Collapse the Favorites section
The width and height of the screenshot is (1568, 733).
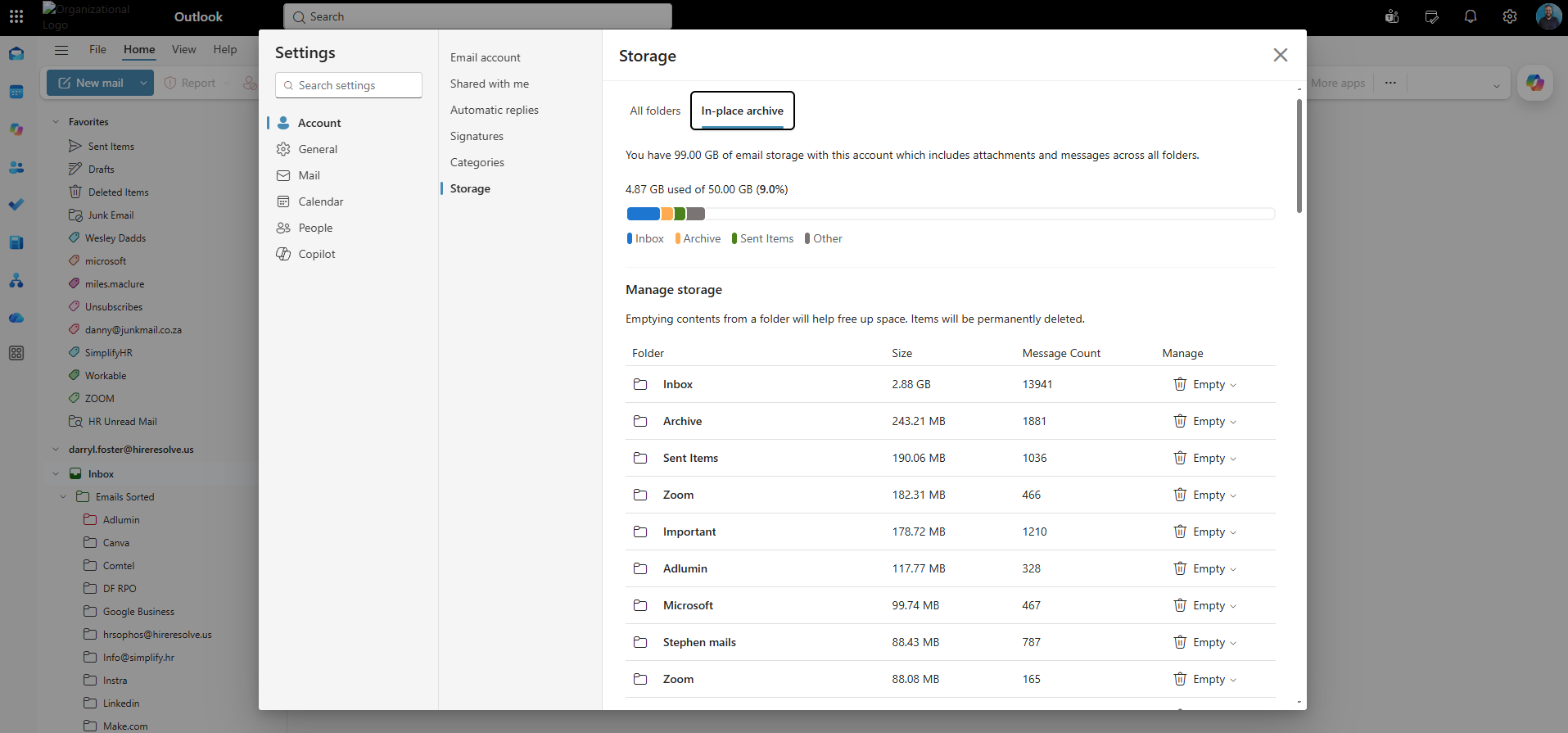tap(56, 122)
